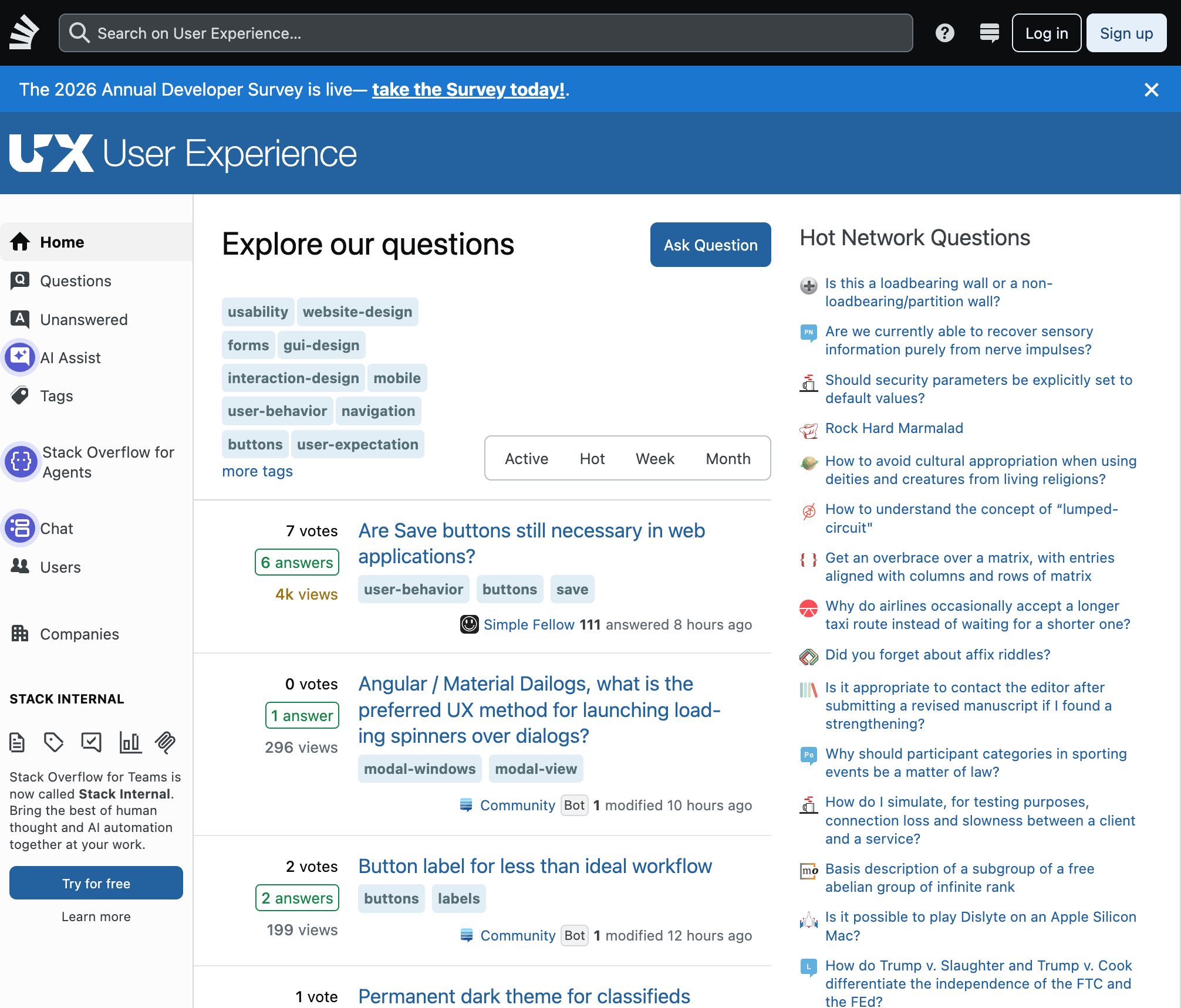The height and width of the screenshot is (1008, 1181).
Task: Open the Did you forget about affix riddles link
Action: click(937, 654)
